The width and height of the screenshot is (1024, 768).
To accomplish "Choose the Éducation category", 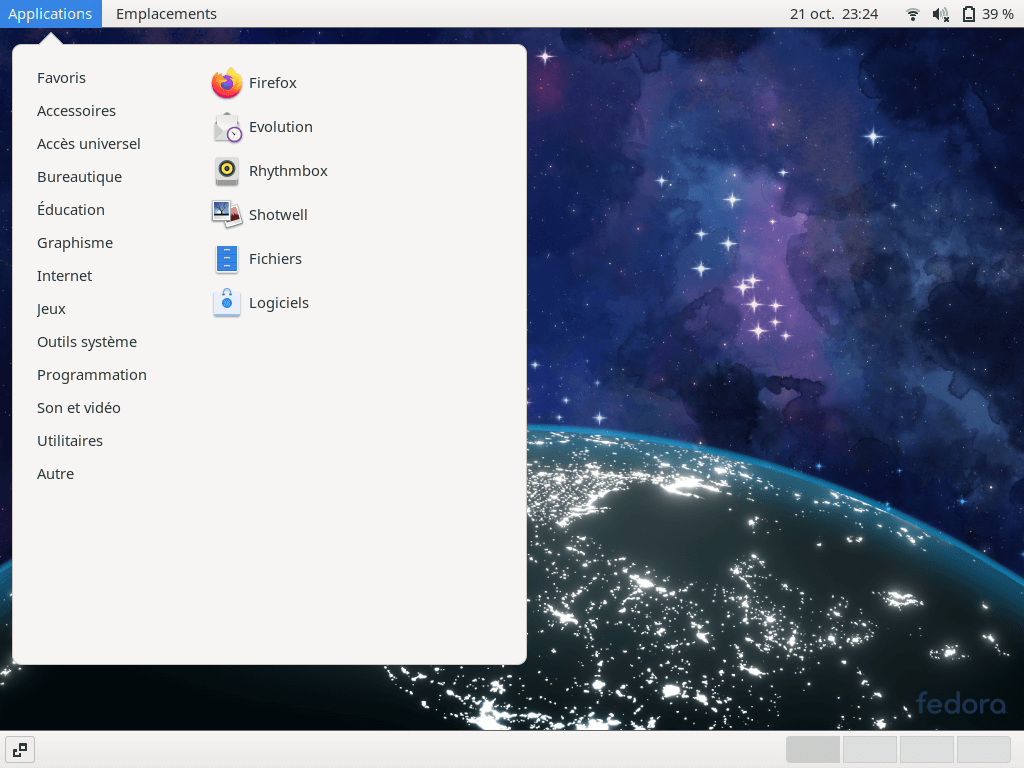I will (x=71, y=210).
